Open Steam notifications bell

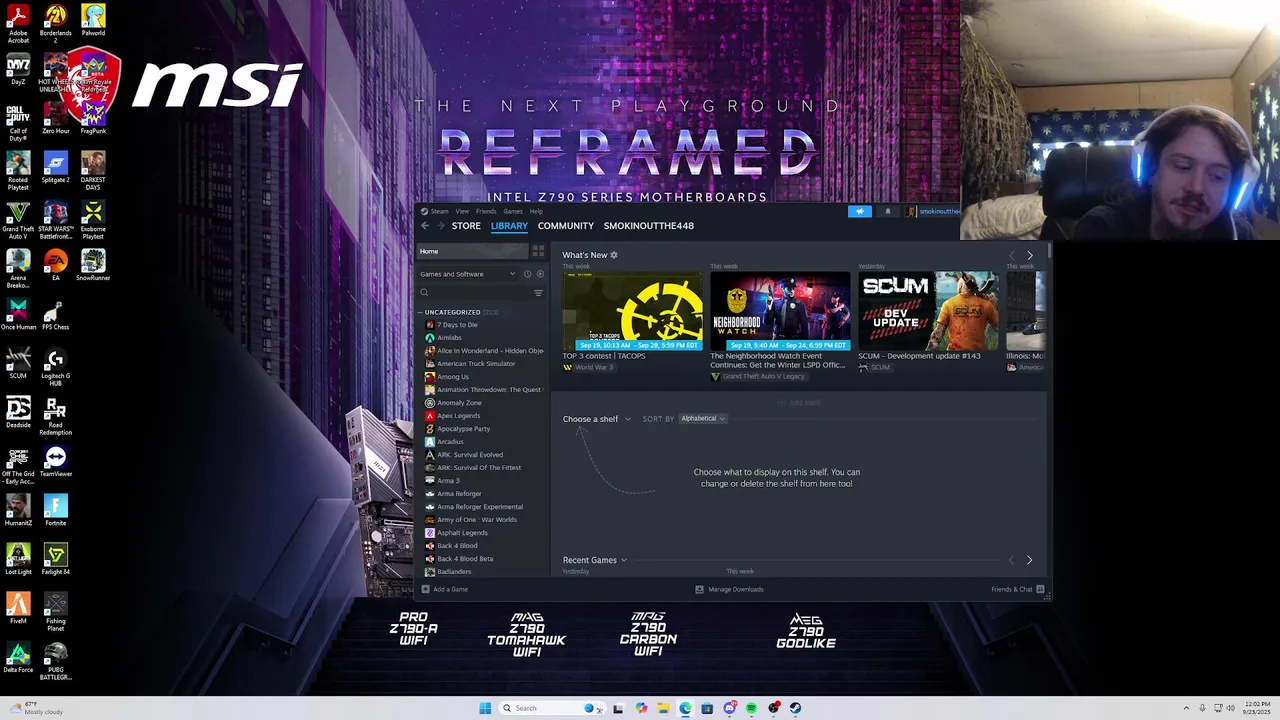coord(887,212)
